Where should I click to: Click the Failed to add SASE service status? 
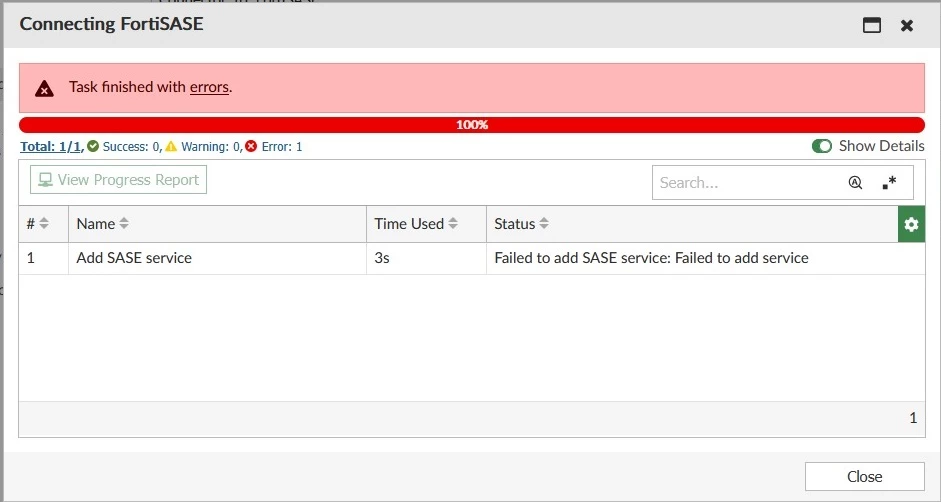coord(651,258)
